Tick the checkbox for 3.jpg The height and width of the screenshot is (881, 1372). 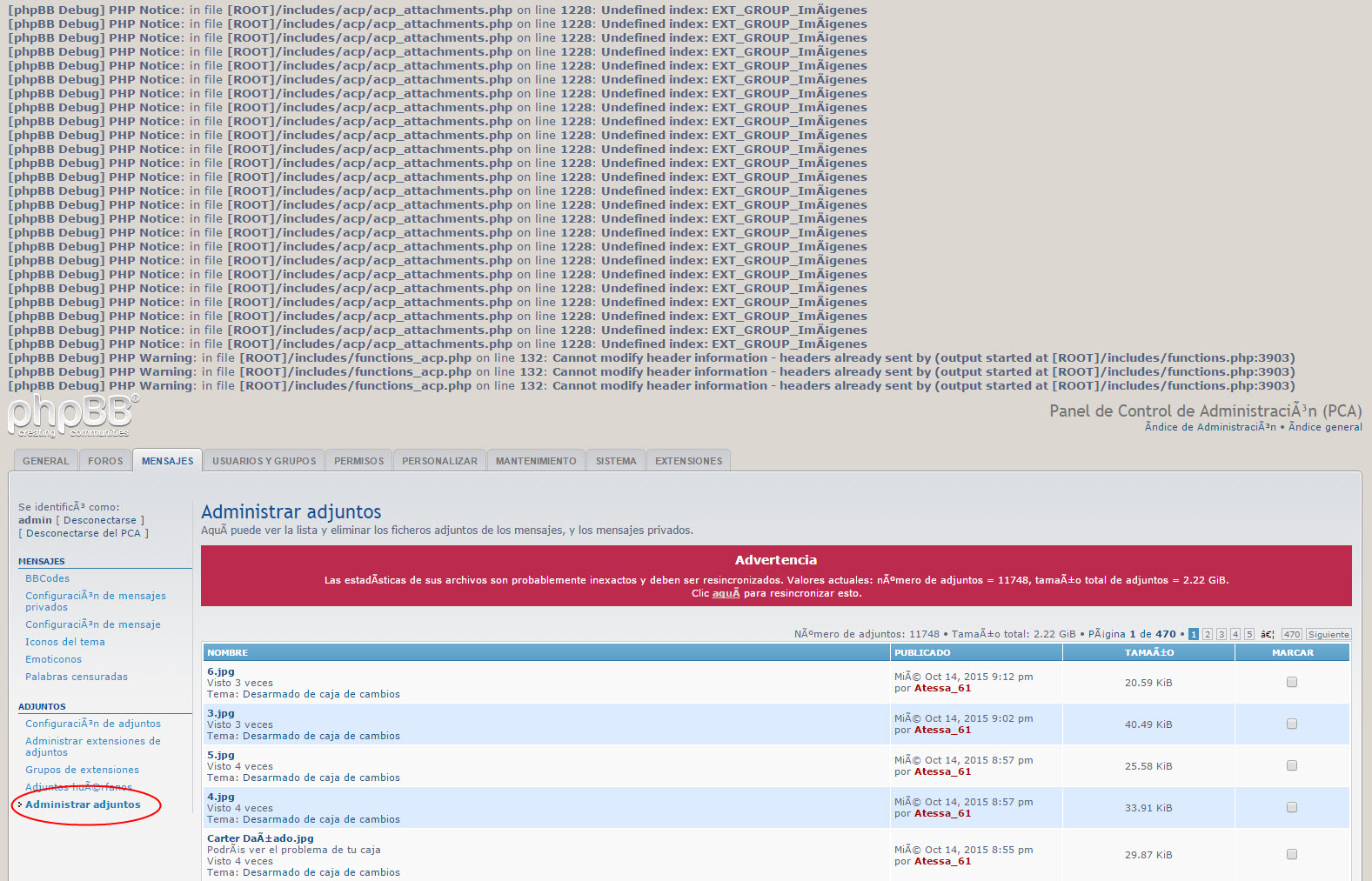pos(1292,724)
